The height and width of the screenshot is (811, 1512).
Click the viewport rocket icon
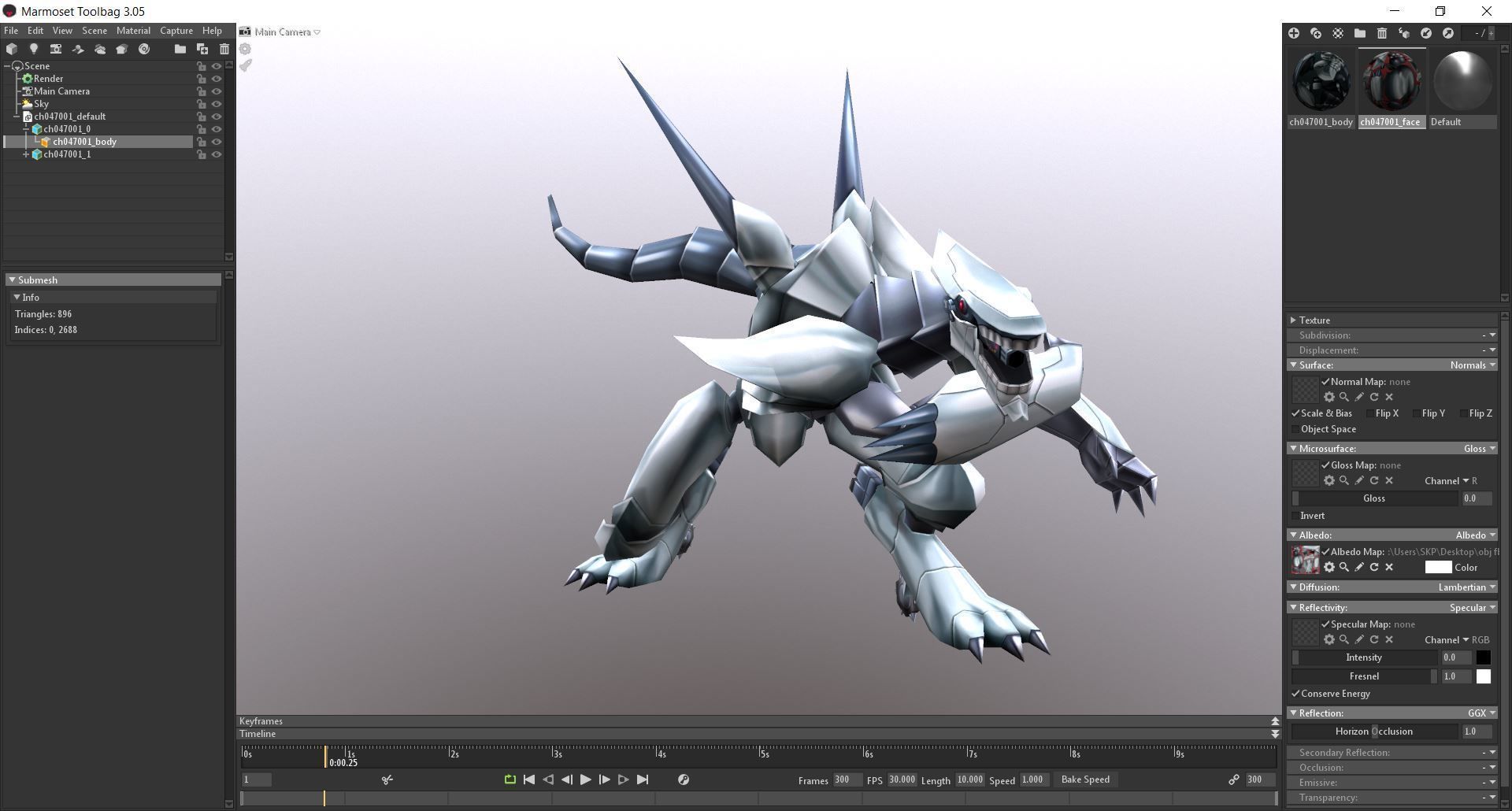[x=246, y=65]
